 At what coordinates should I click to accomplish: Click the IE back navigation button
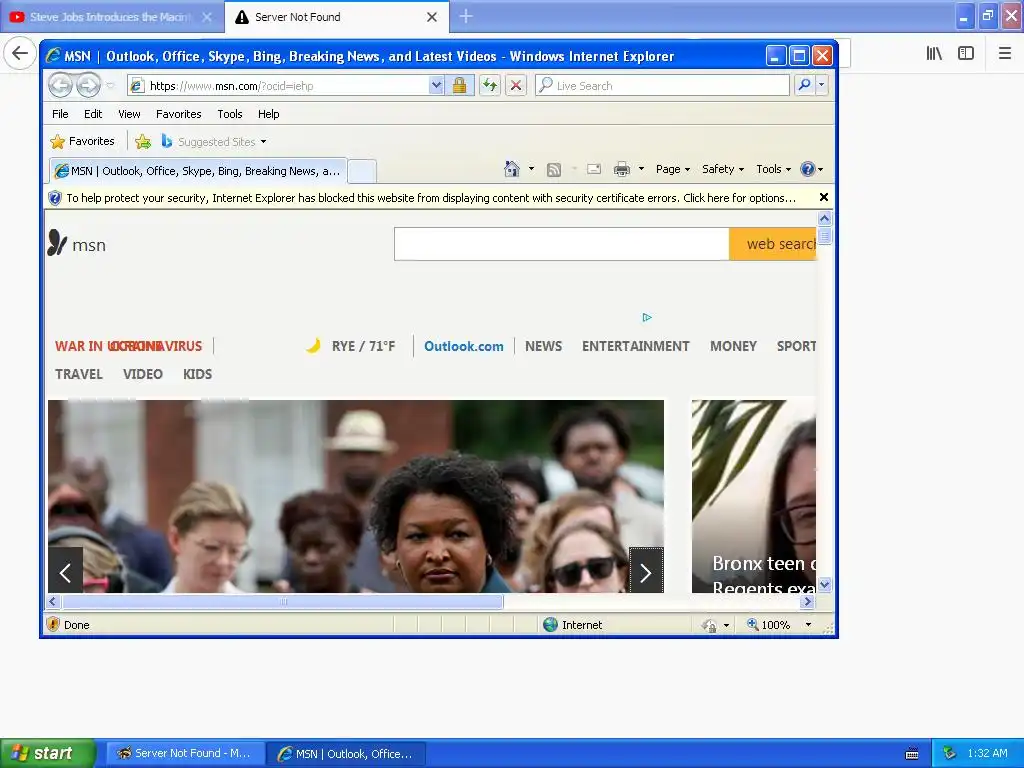tap(60, 86)
